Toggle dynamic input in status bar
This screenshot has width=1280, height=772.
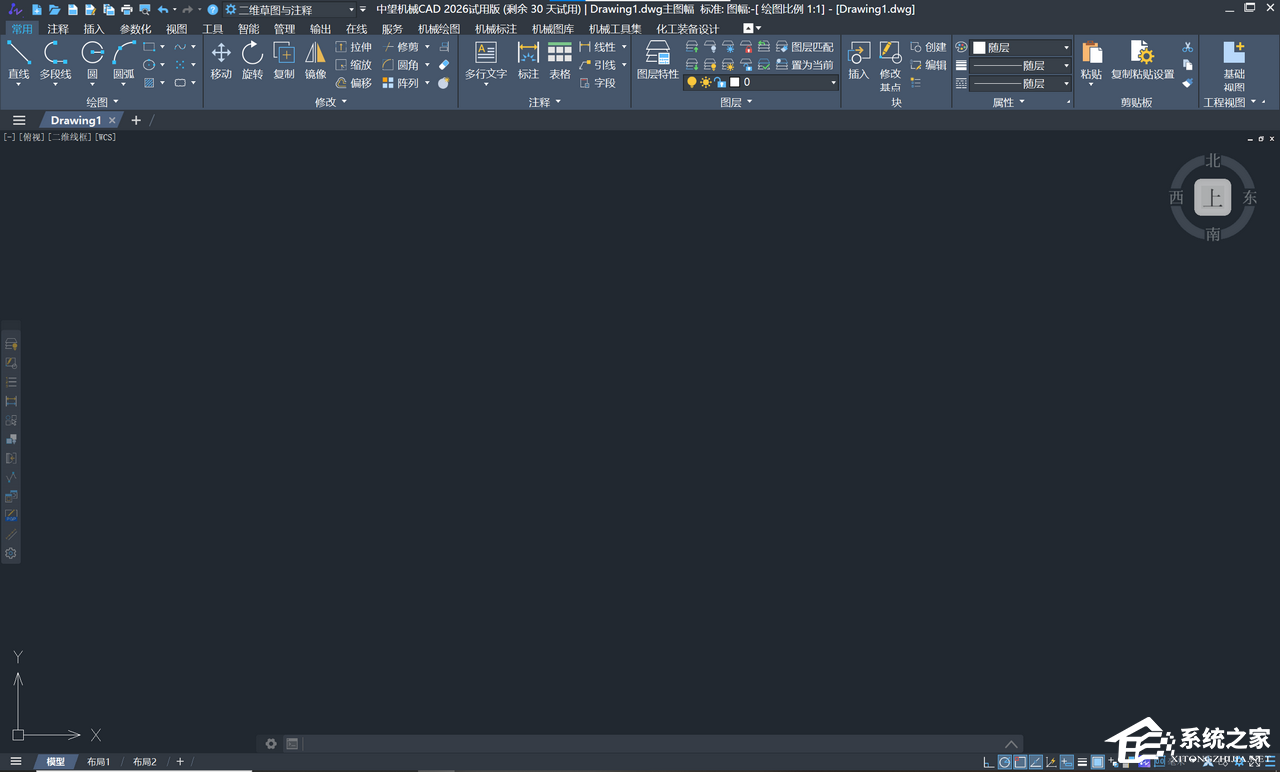coord(1067,763)
